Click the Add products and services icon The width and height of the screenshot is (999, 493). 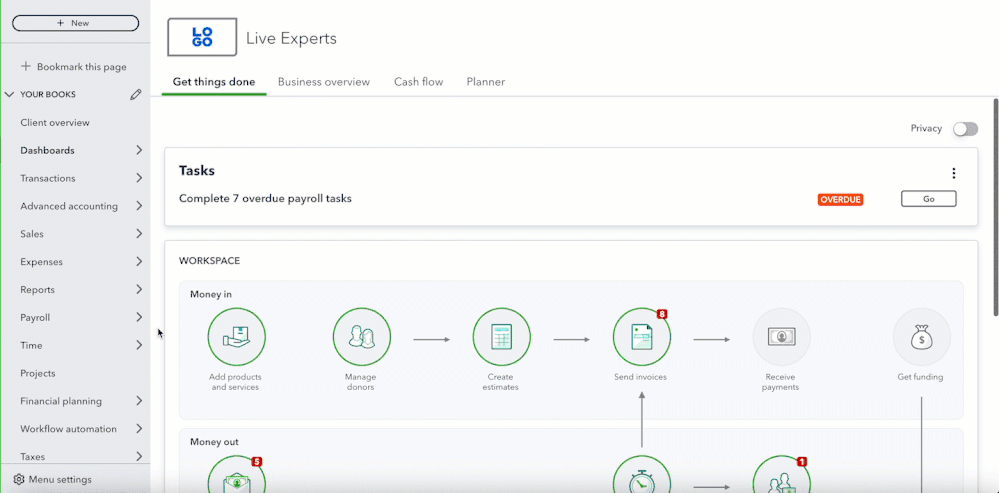(236, 337)
